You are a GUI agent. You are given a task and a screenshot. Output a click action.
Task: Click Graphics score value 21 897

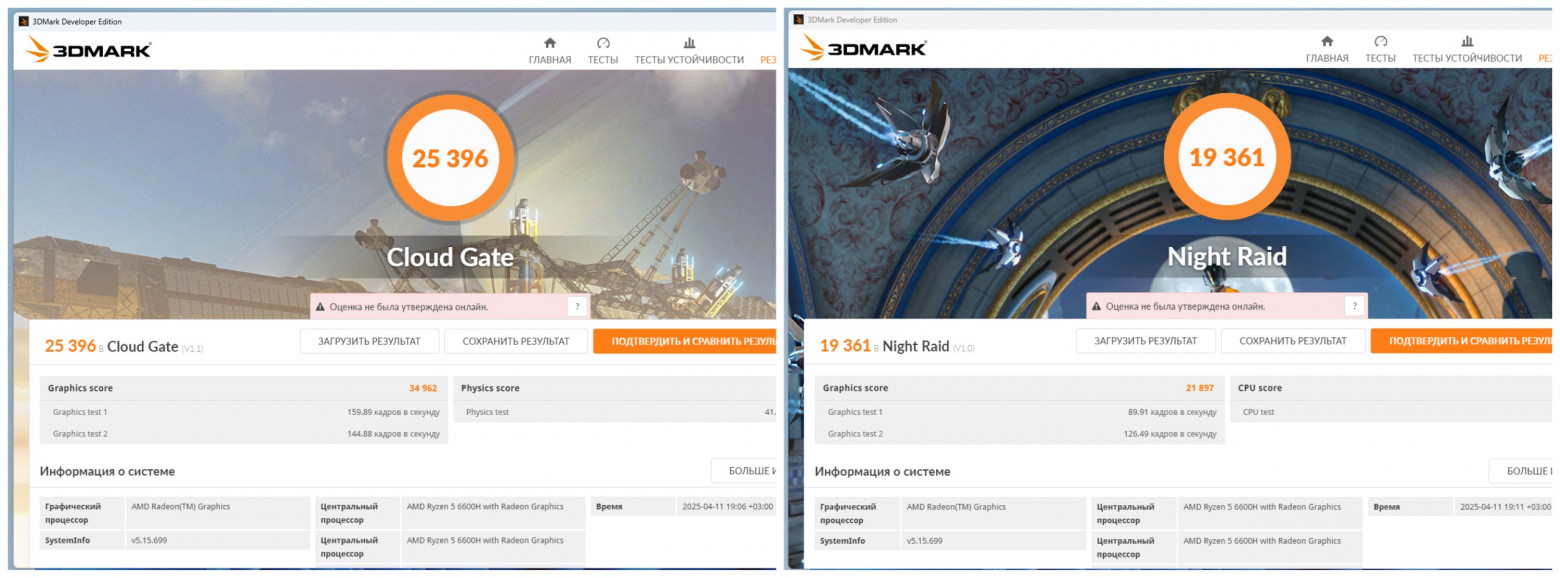[1200, 388]
